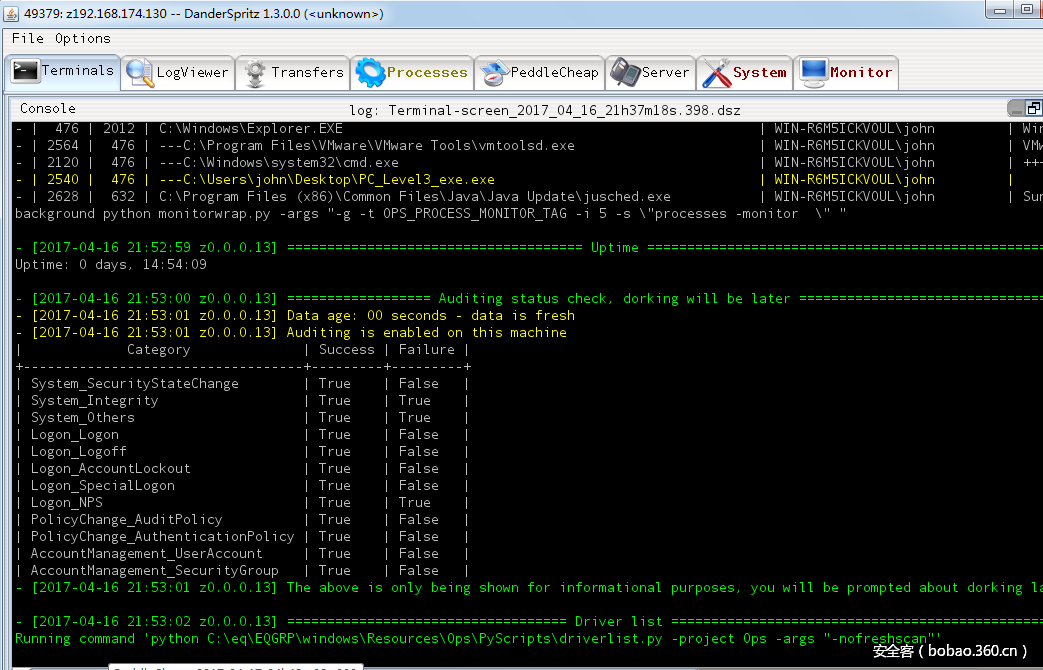Viewport: 1043px width, 670px height.
Task: Click the driverlist.py running command line
Action: 478,638
